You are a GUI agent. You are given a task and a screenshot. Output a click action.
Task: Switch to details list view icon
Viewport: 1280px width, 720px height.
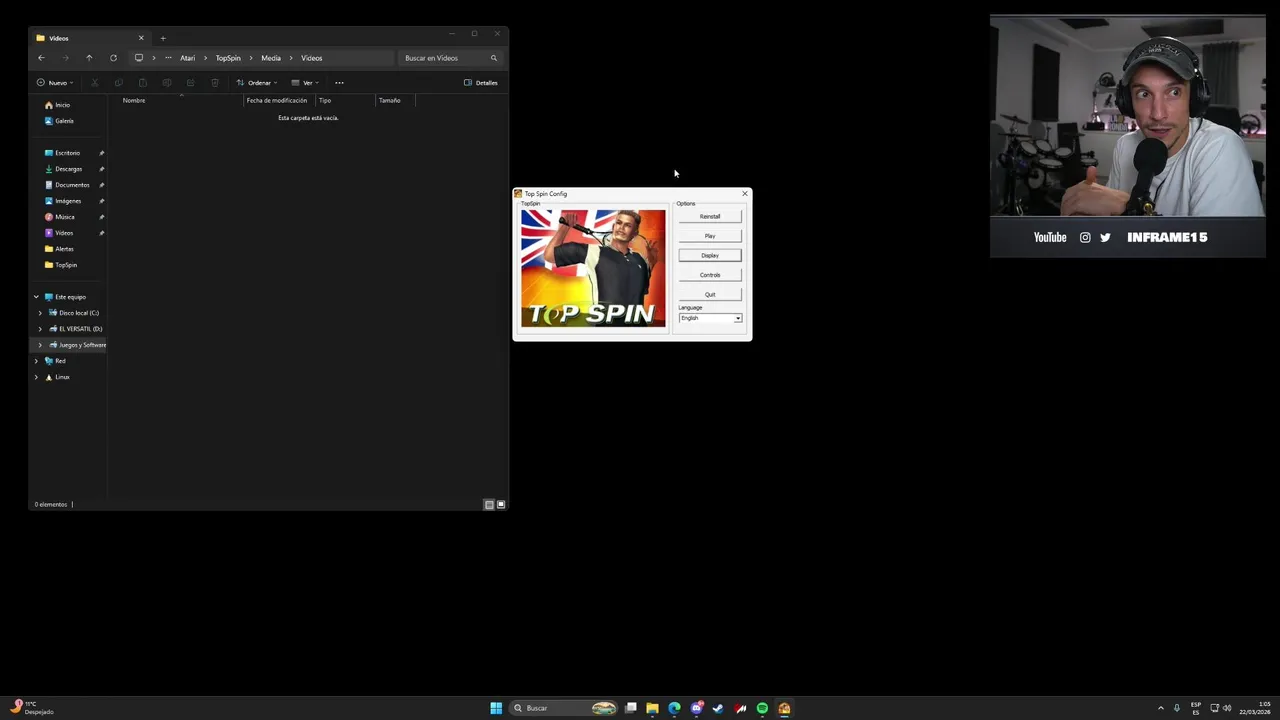point(489,504)
